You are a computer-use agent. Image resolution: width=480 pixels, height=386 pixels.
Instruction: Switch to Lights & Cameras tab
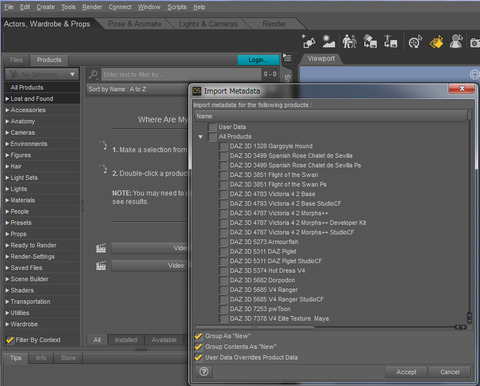click(208, 24)
